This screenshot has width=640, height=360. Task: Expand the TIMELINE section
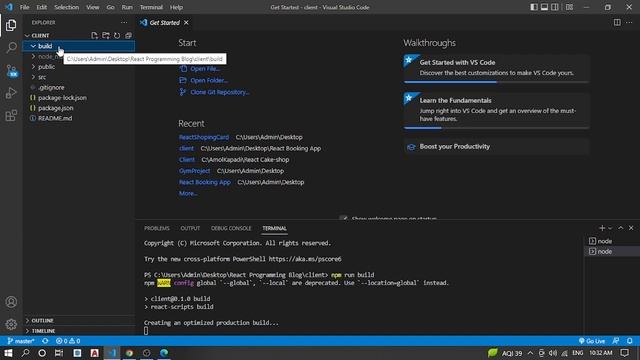[78, 331]
